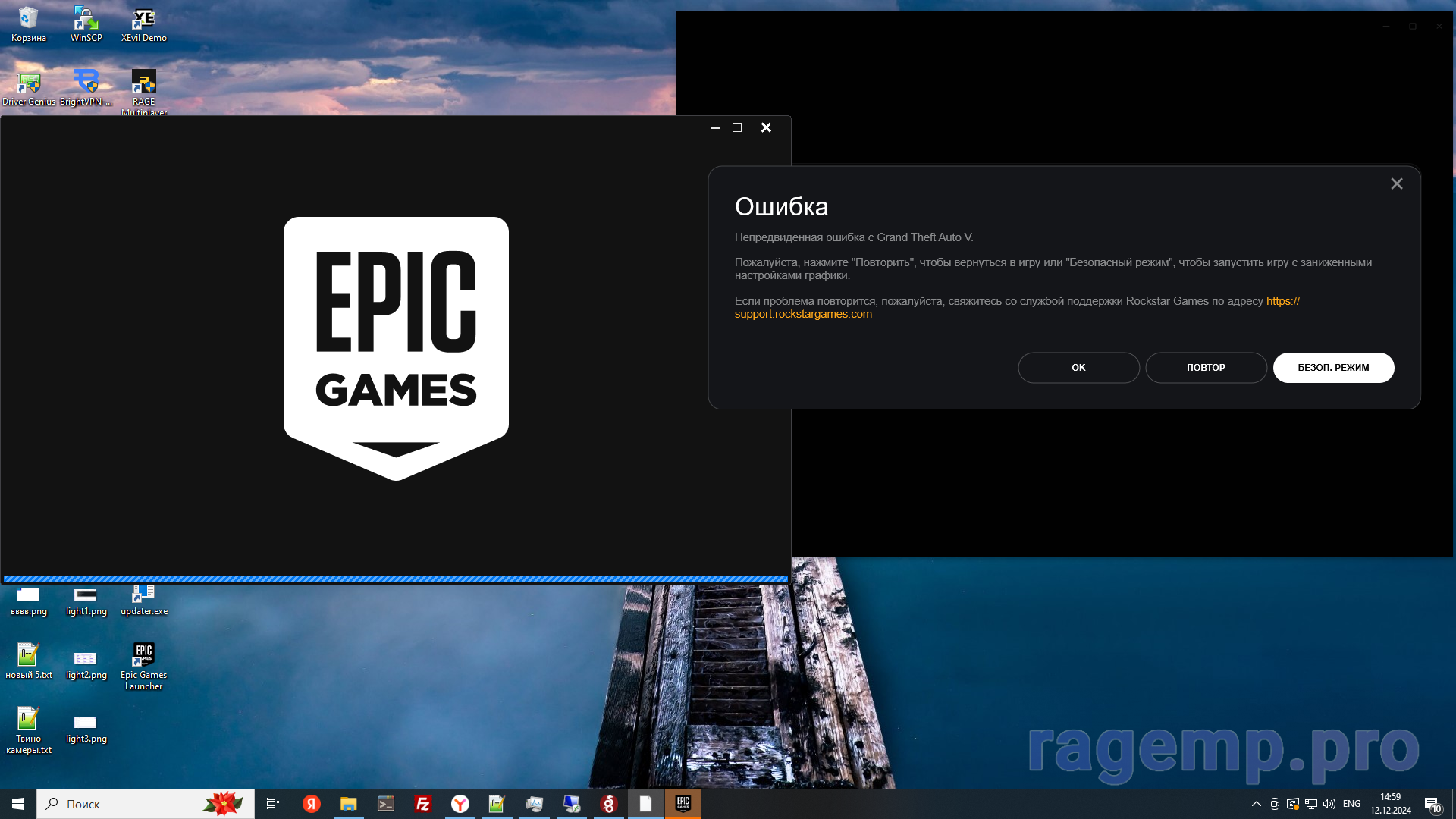Switch the ENG input language indicator
The width and height of the screenshot is (1456, 819).
pos(1351,804)
